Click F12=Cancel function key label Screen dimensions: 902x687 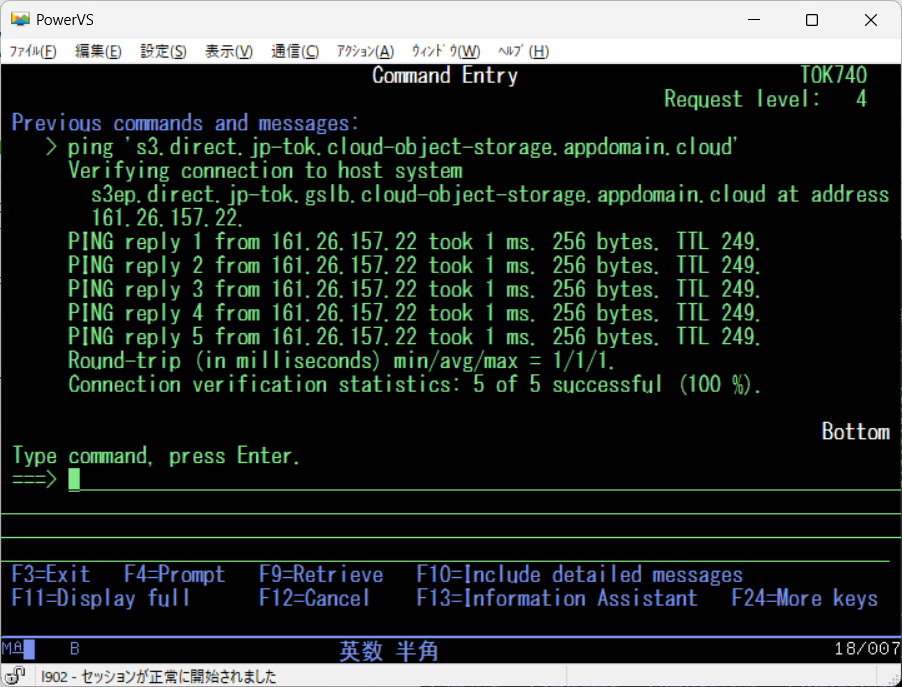point(314,598)
